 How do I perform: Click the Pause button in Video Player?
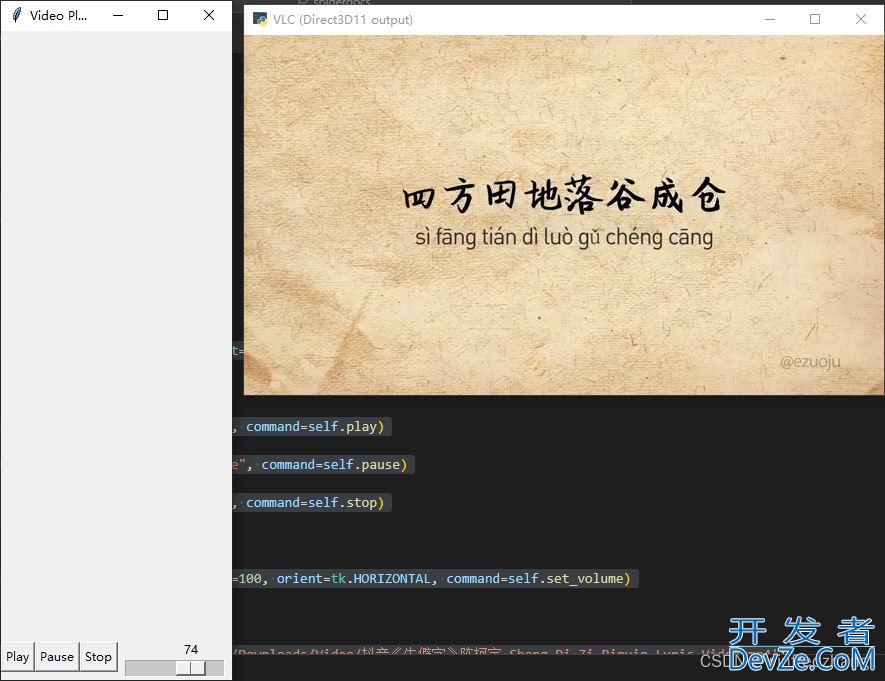coord(57,657)
